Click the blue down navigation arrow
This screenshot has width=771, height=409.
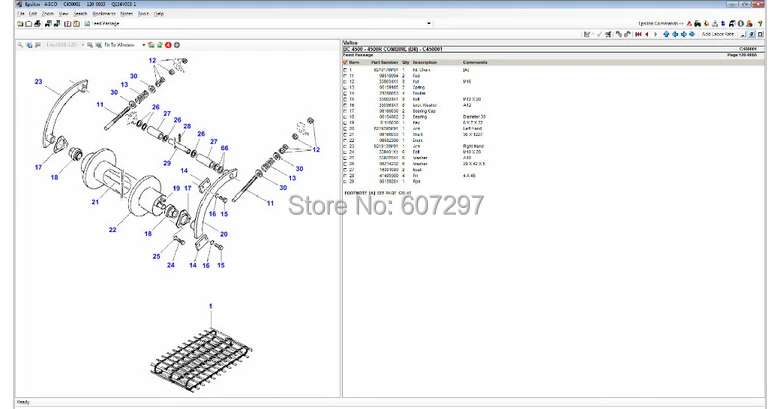click(x=692, y=34)
